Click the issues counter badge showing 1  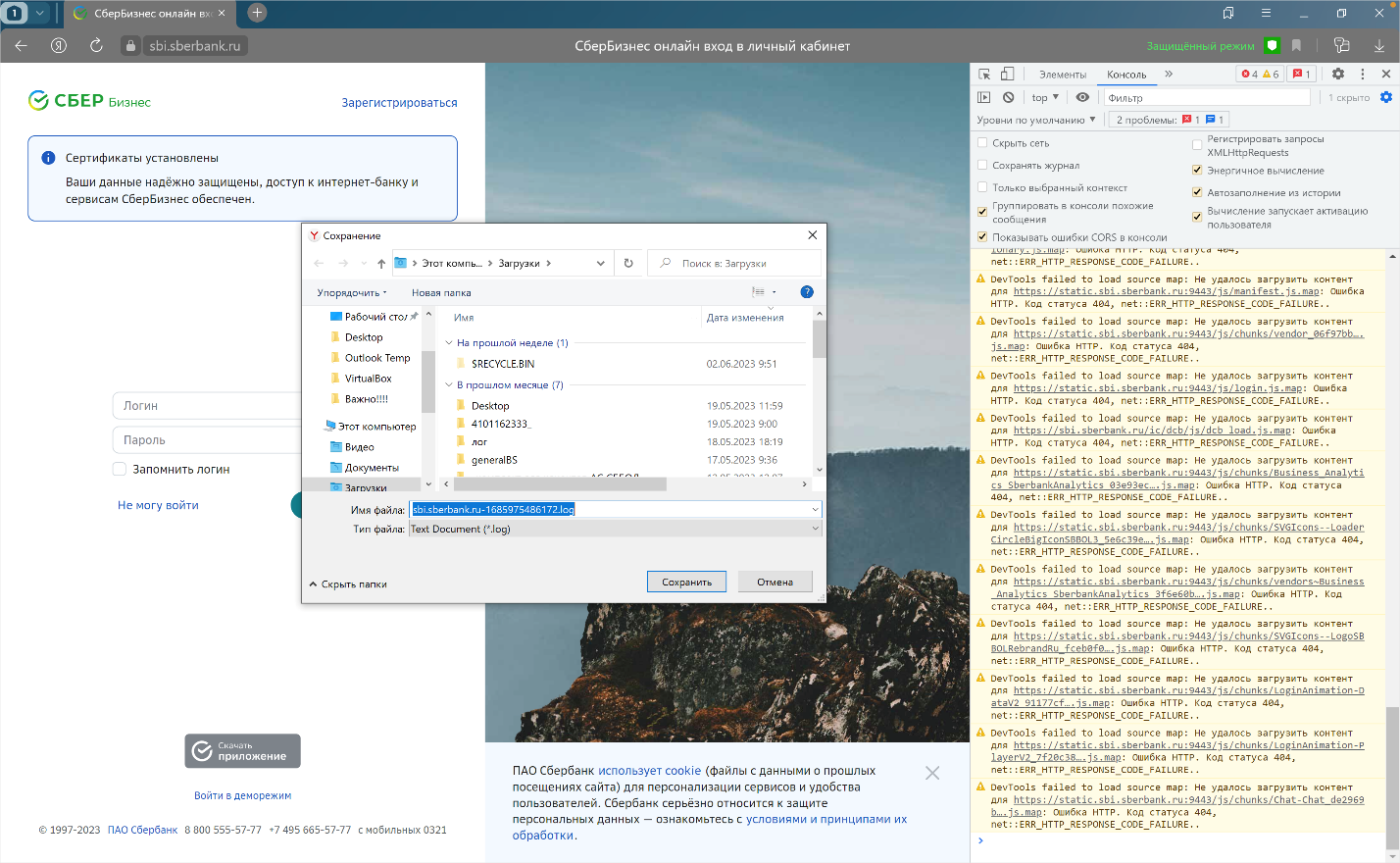point(1302,75)
